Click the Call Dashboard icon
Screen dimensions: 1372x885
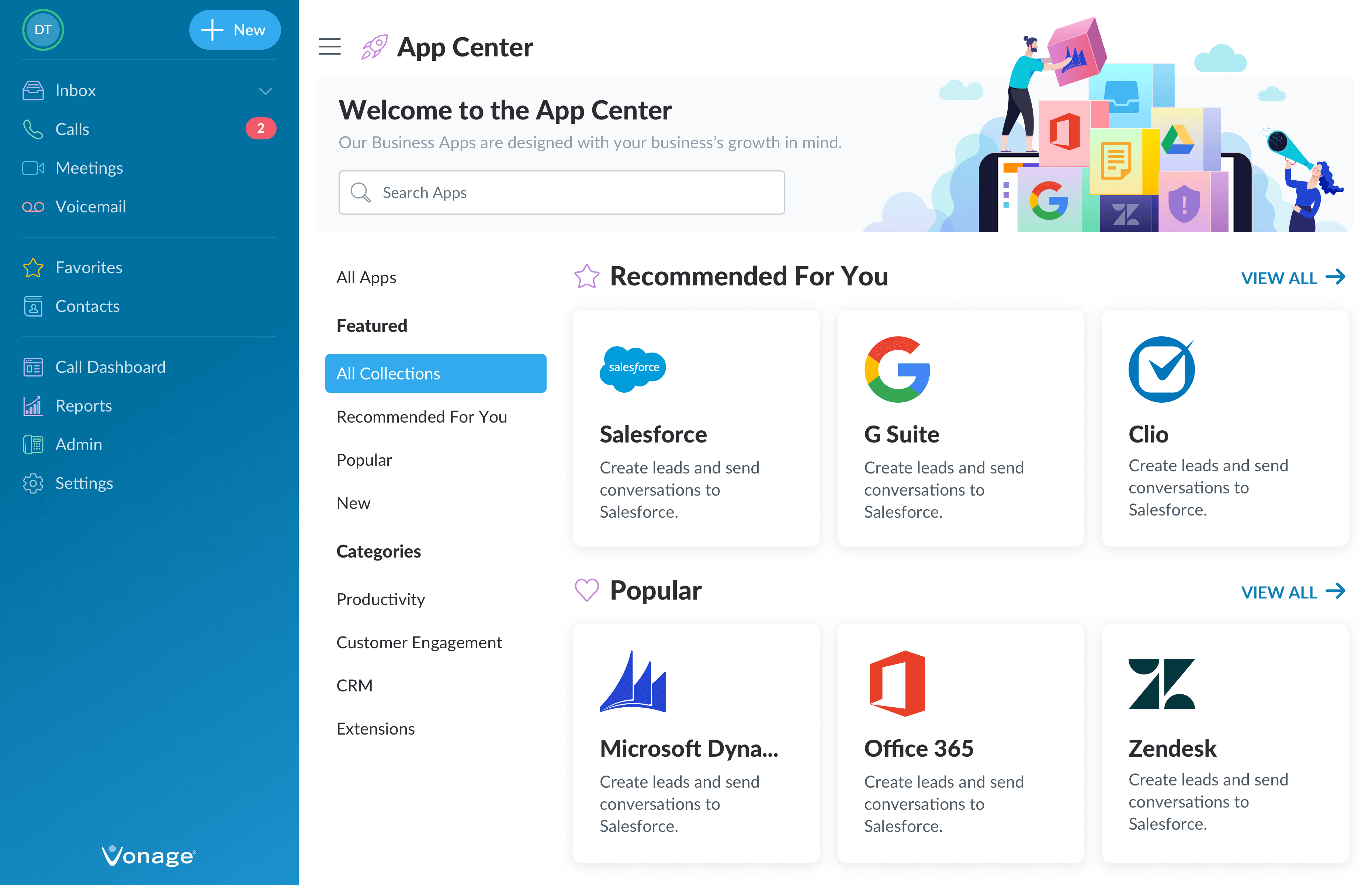point(33,367)
